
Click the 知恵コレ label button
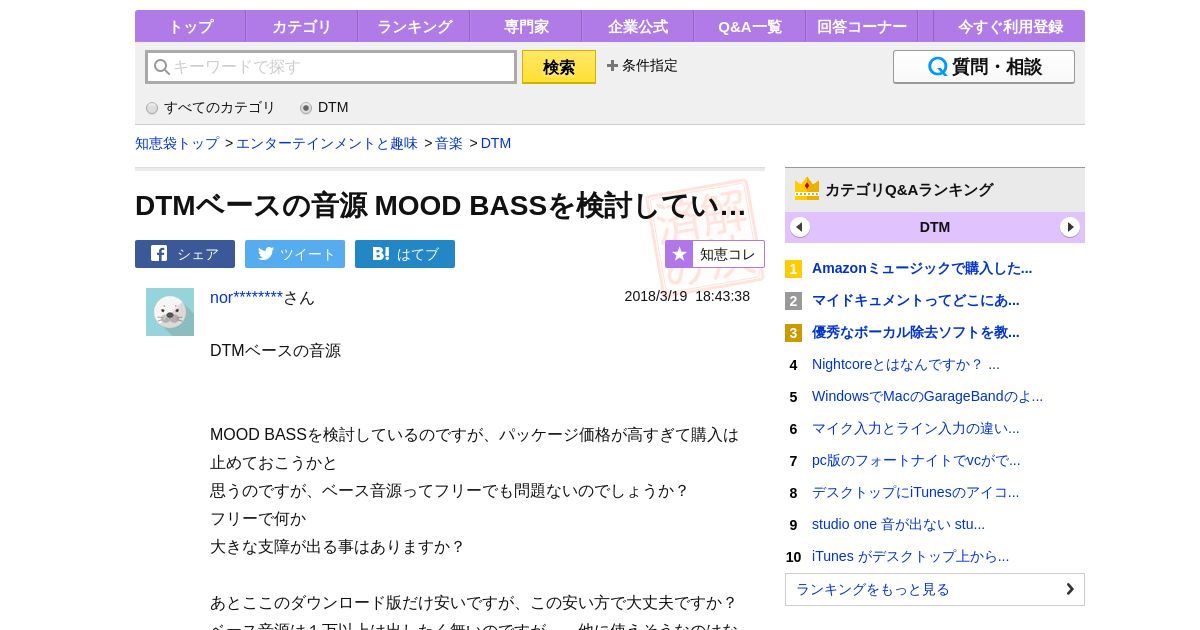[728, 254]
